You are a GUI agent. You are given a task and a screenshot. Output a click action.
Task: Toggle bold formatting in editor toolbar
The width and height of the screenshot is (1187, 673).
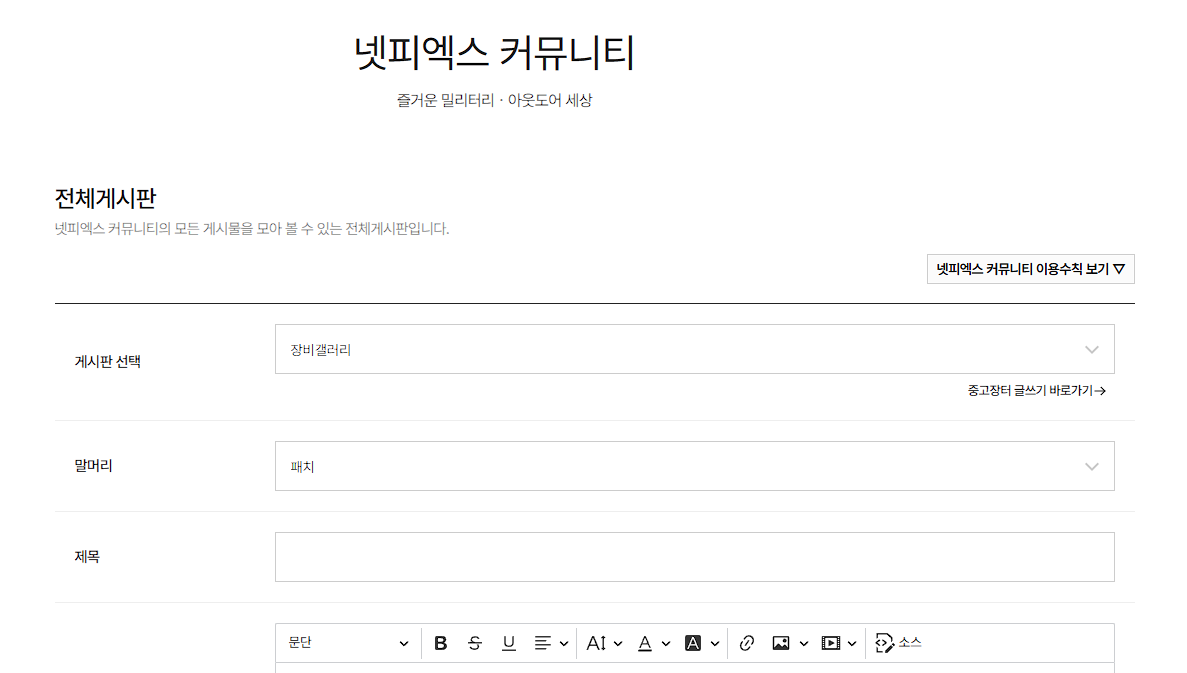(441, 643)
